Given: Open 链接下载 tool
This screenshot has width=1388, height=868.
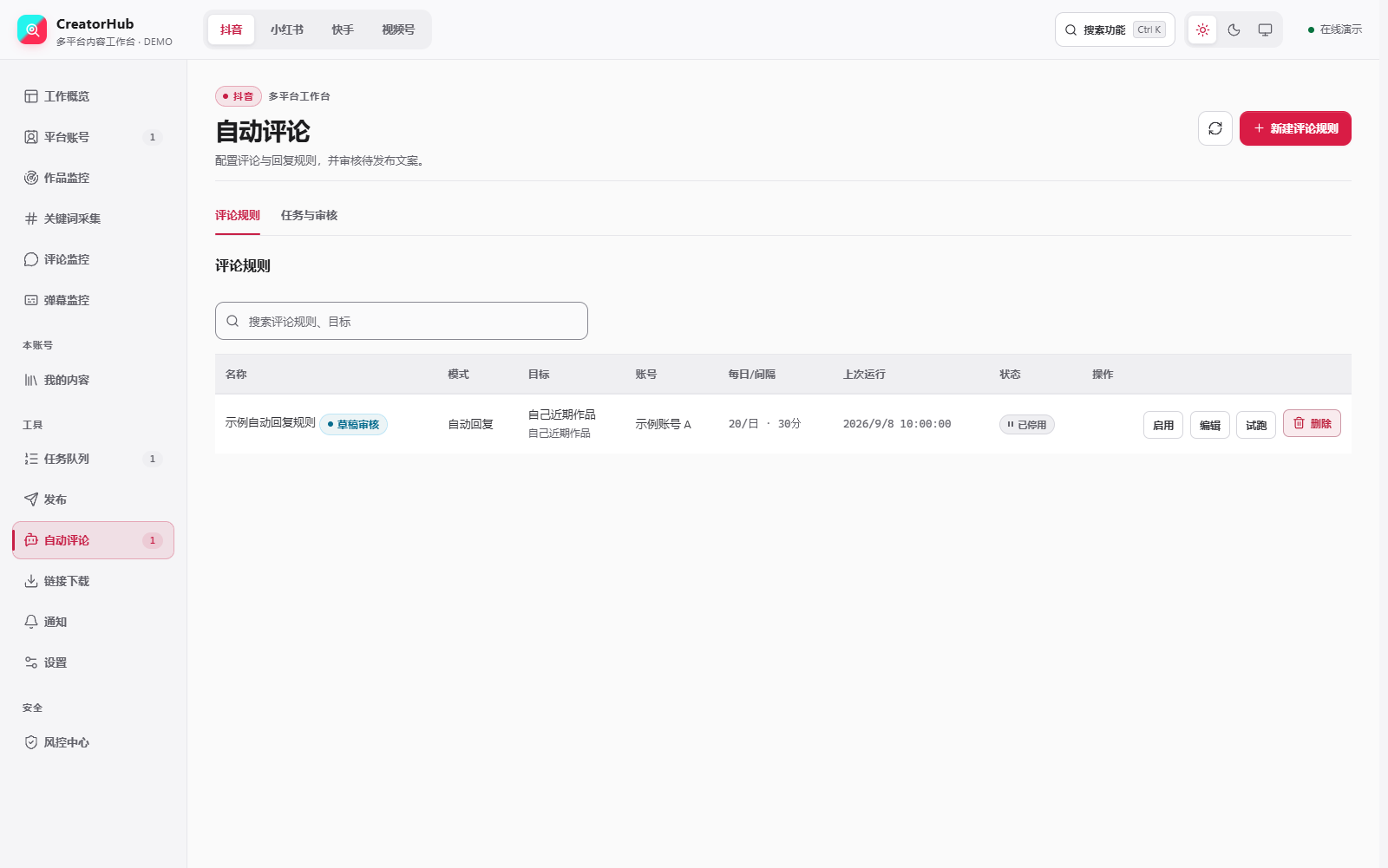Looking at the screenshot, I should point(93,581).
